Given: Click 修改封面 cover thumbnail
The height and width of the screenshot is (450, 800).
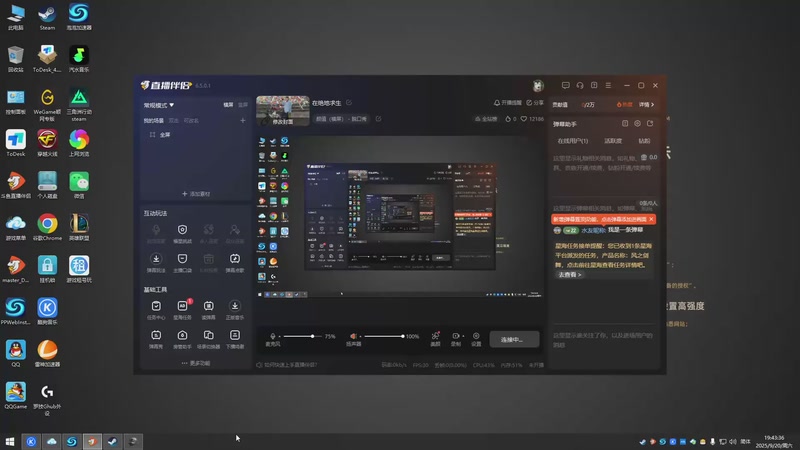Looking at the screenshot, I should coord(283,111).
